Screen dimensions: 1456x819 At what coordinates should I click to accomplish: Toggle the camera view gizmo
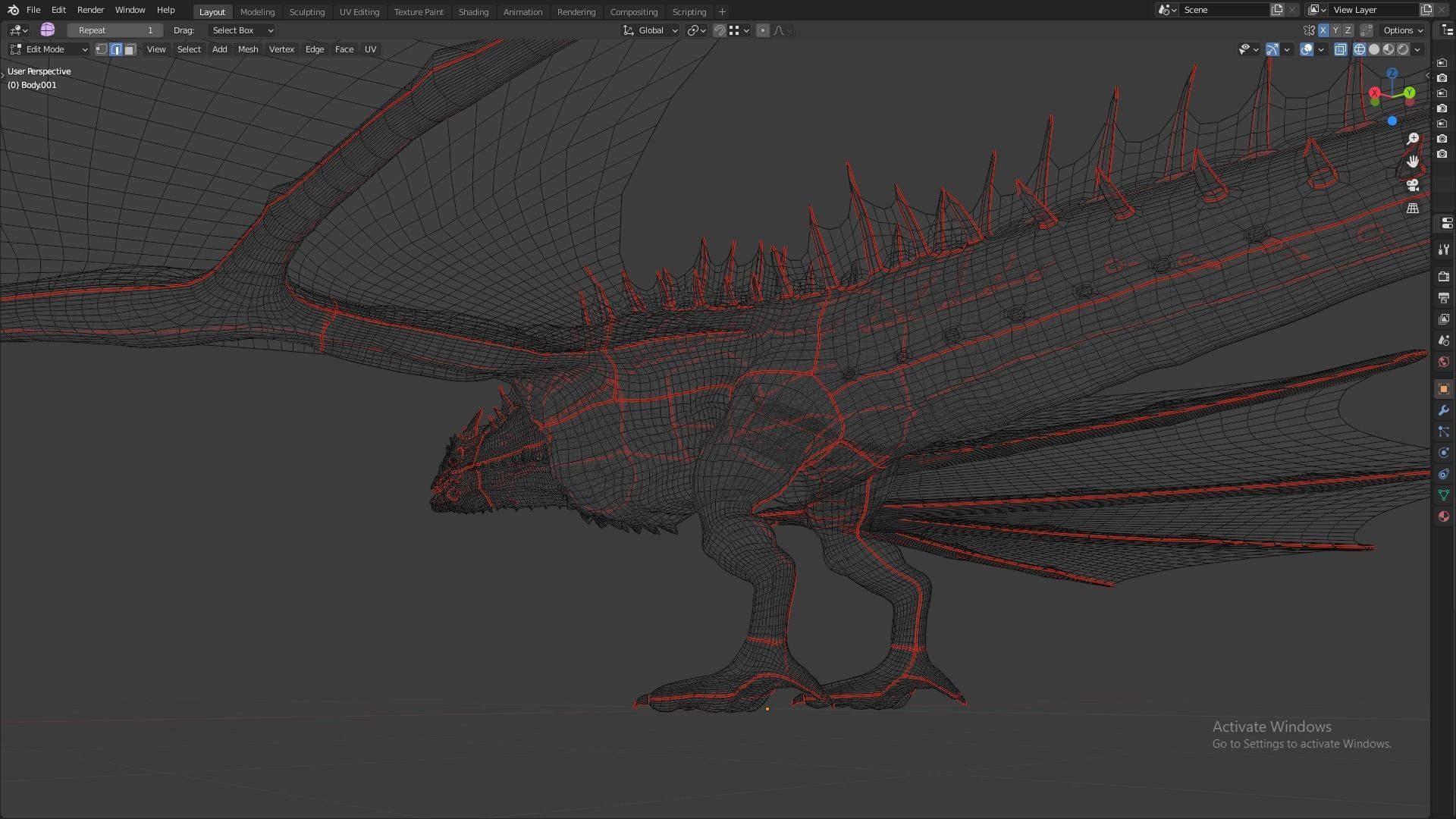coord(1413,185)
